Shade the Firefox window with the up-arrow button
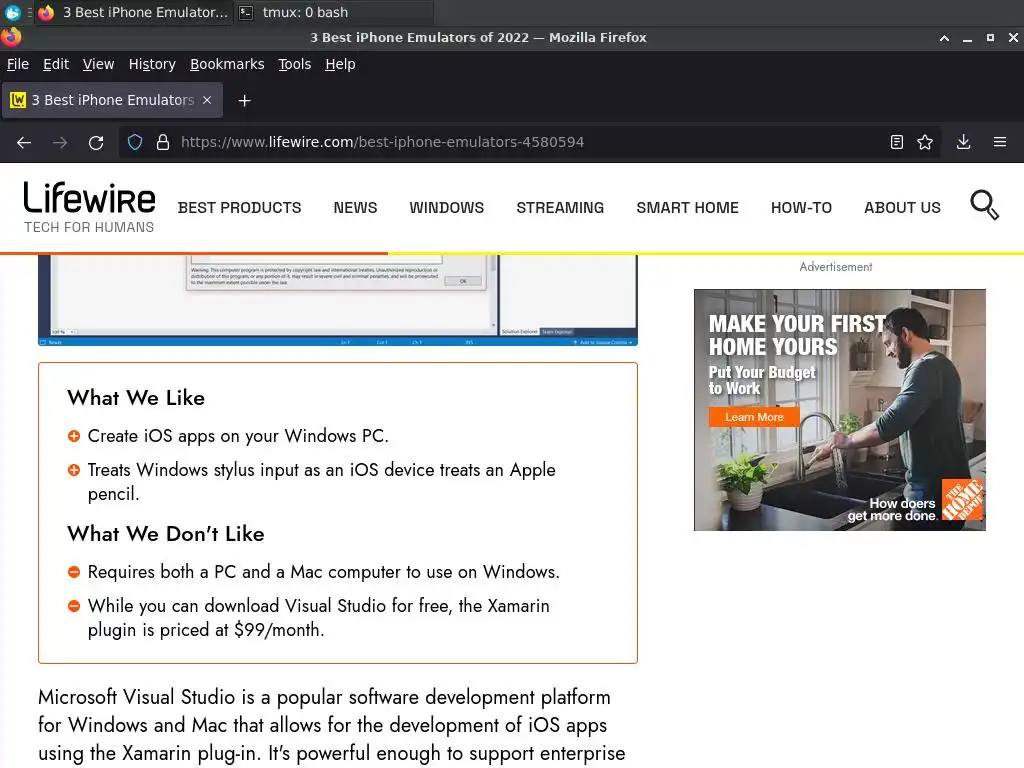 [x=944, y=38]
